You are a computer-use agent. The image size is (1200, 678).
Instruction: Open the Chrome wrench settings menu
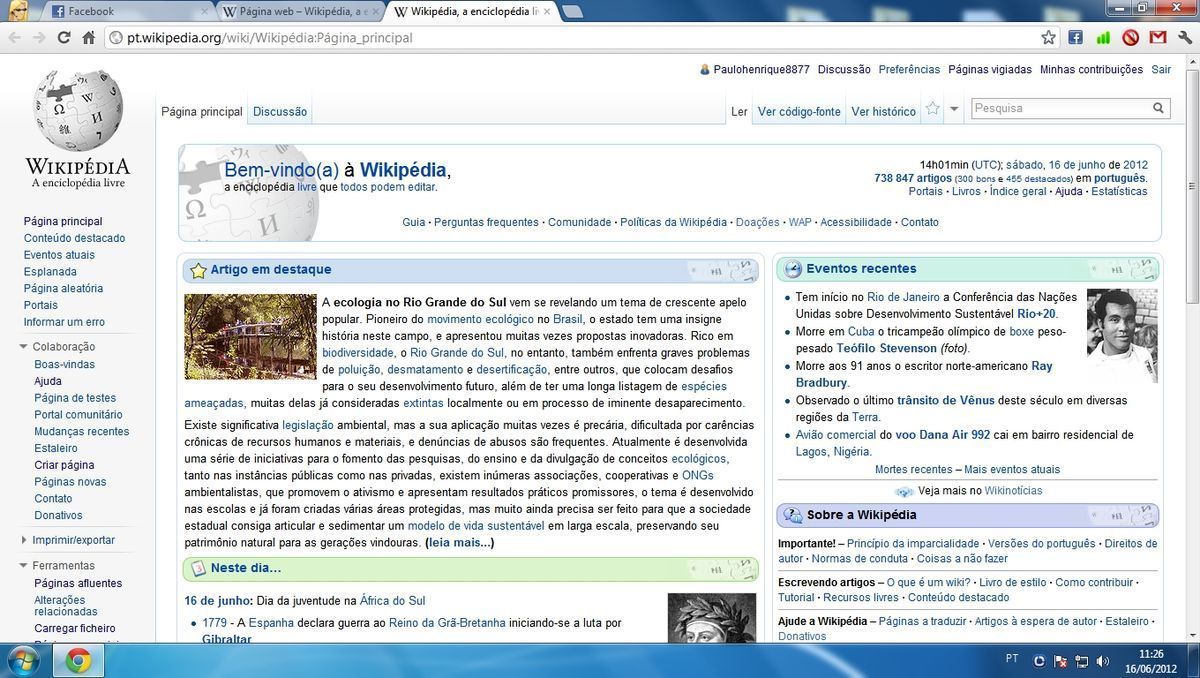click(1186, 37)
